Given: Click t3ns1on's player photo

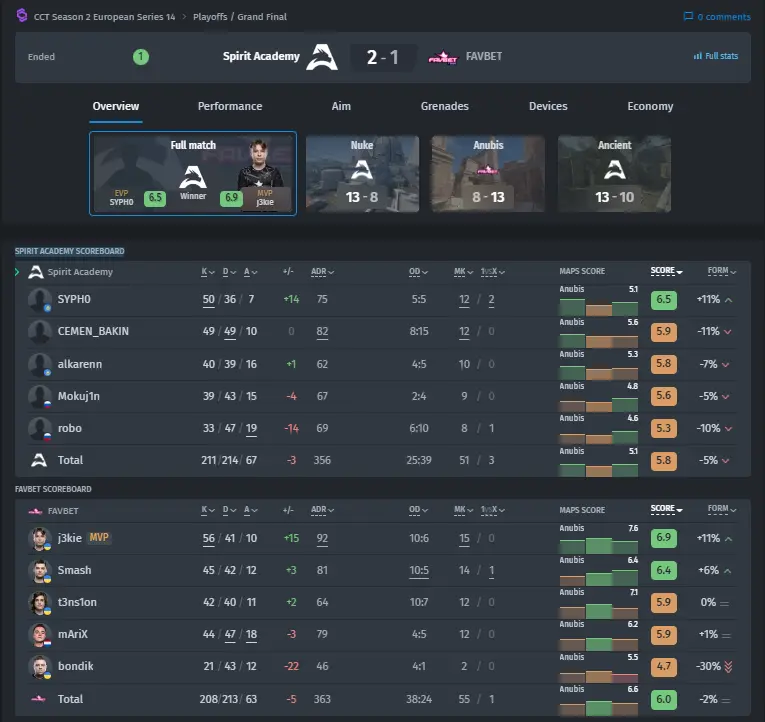Looking at the screenshot, I should click(40, 603).
